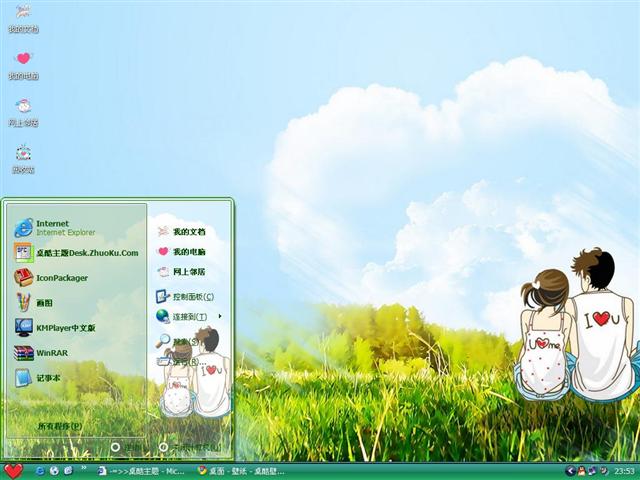The width and height of the screenshot is (640, 480).
Task: Click the red heart Start button
Action: tap(13, 471)
